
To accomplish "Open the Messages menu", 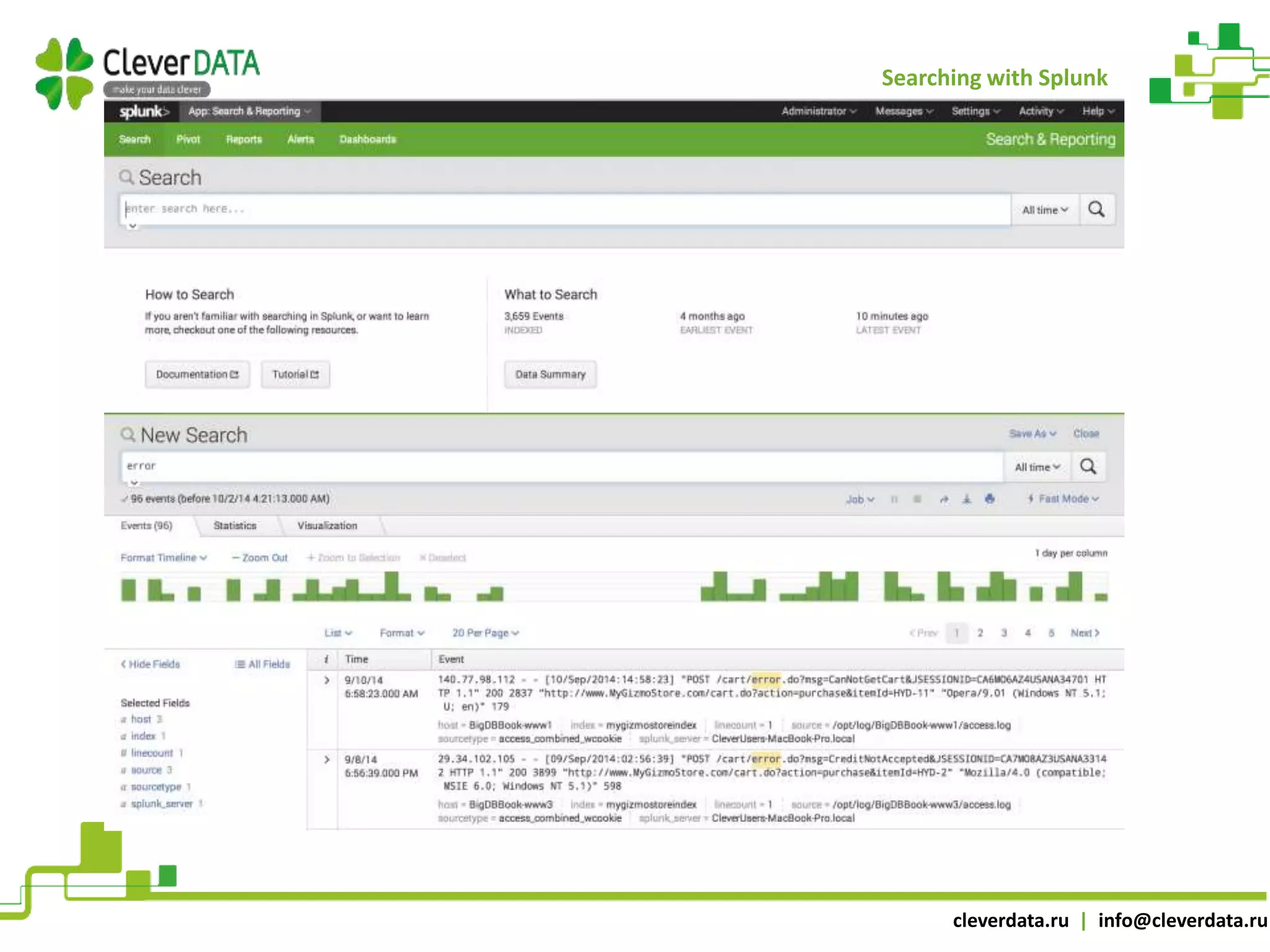I will 904,112.
